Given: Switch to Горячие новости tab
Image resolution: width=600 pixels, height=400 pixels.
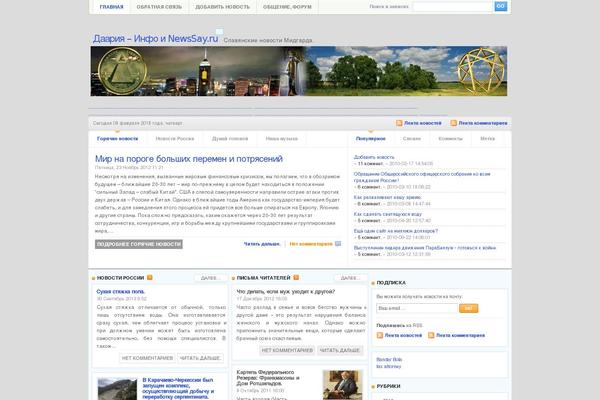Looking at the screenshot, I should coord(117,139).
